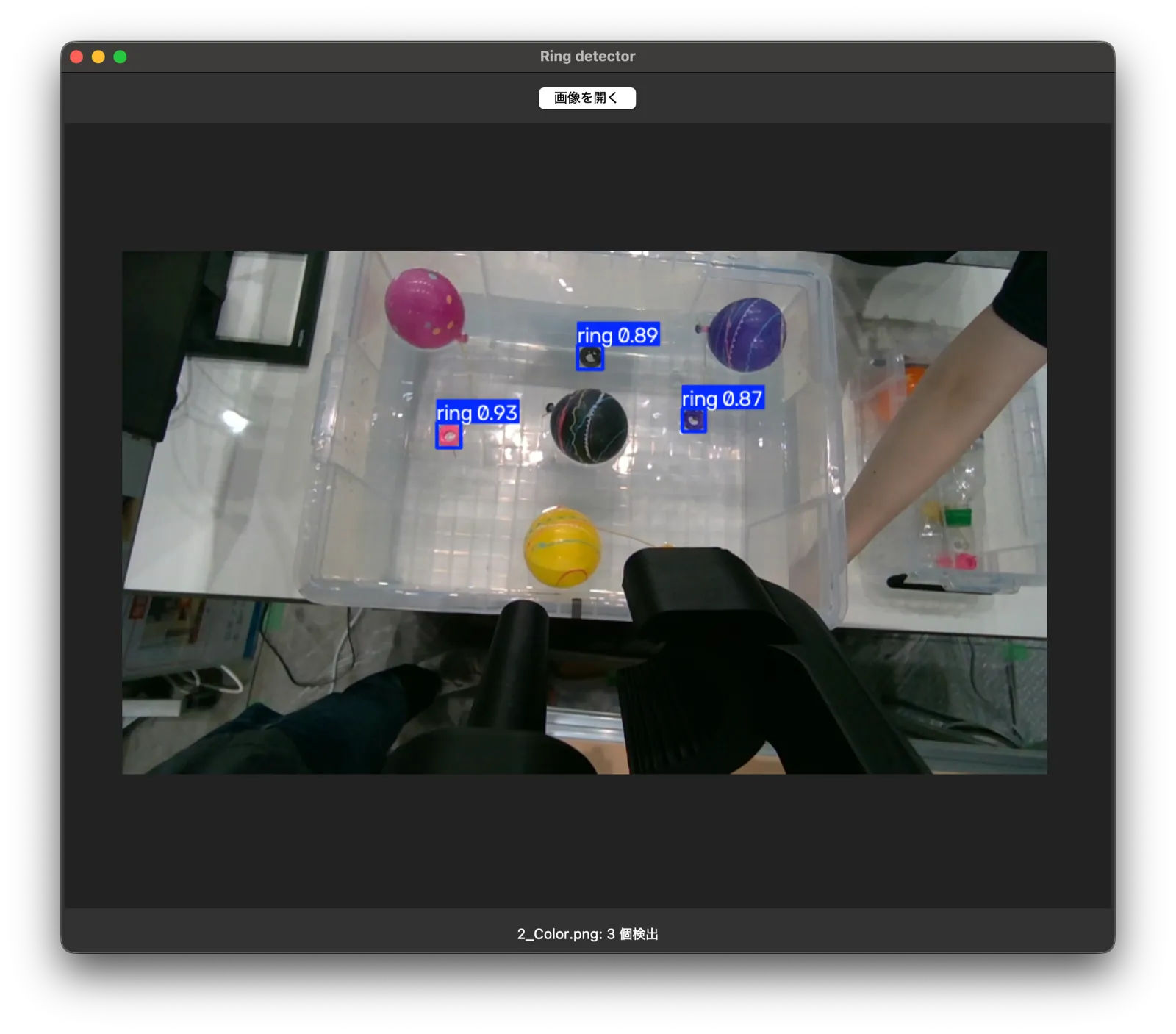The height and width of the screenshot is (1034, 1176).
Task: Select the black ring bounding box
Action: pos(589,358)
